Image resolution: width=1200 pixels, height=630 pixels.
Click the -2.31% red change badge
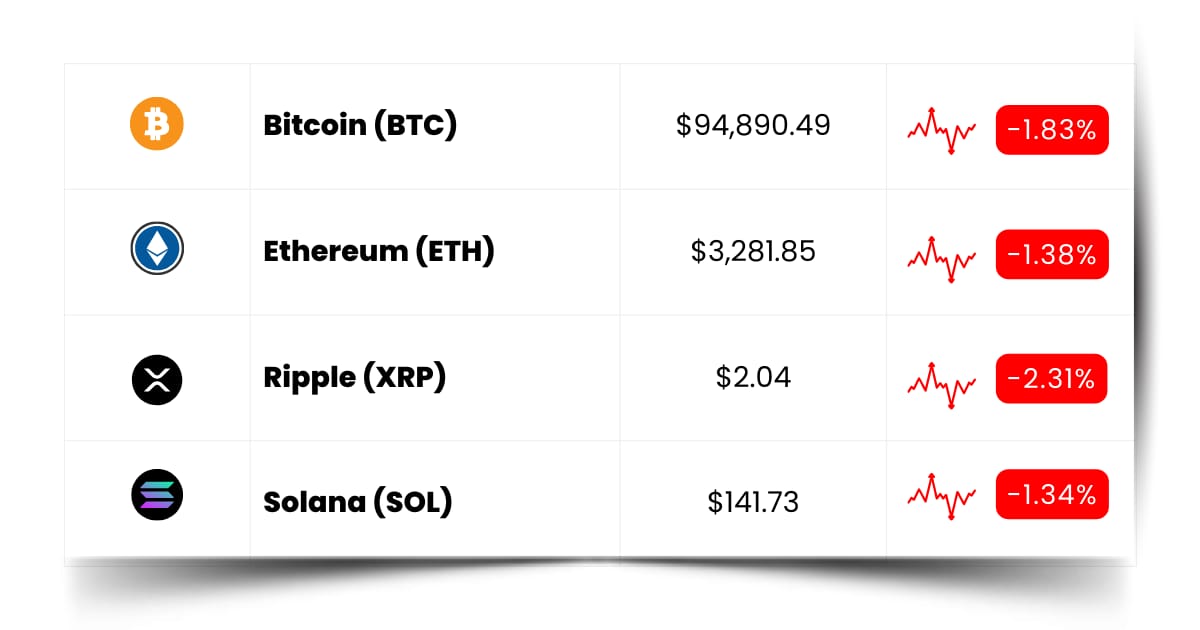[1051, 379]
